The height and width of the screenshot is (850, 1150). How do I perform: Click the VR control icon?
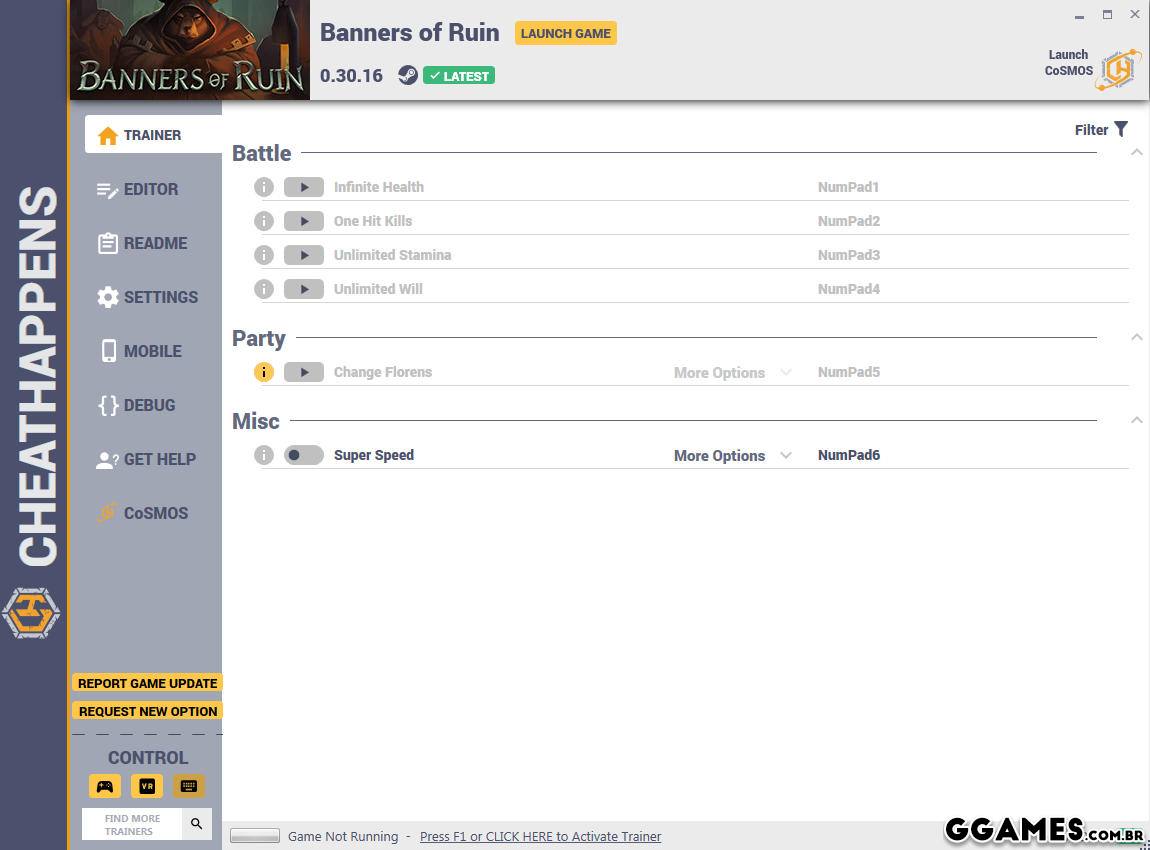pos(147,786)
